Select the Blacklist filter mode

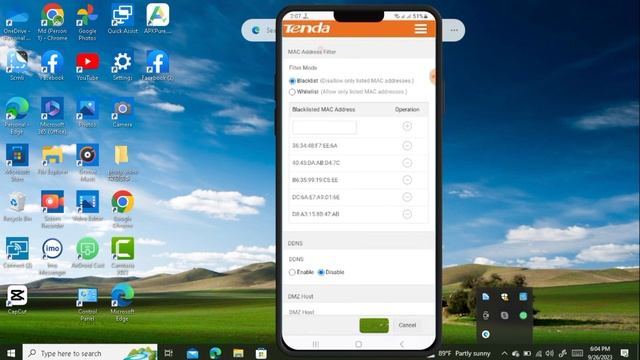pos(292,81)
